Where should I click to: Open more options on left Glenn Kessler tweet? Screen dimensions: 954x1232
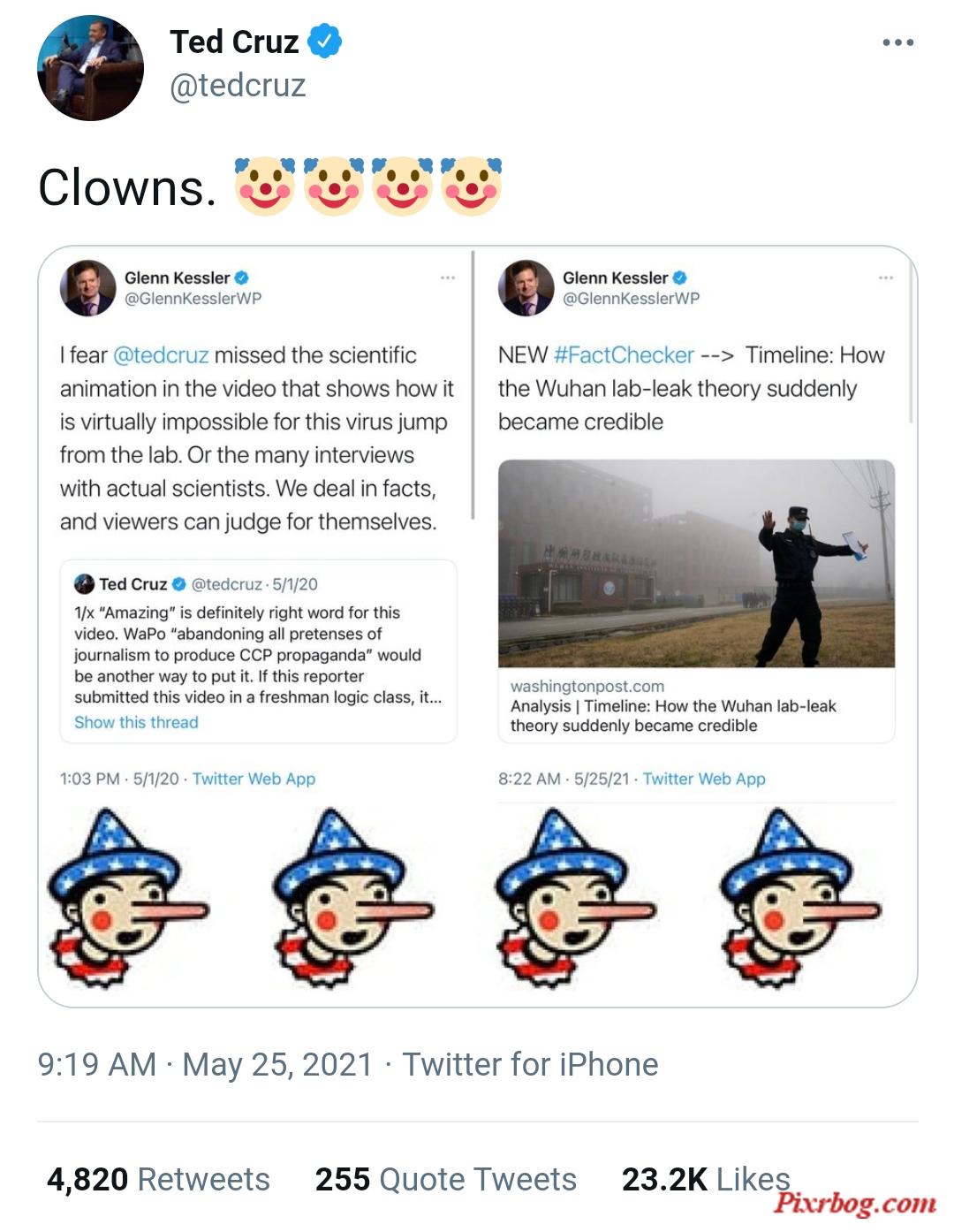(x=448, y=278)
